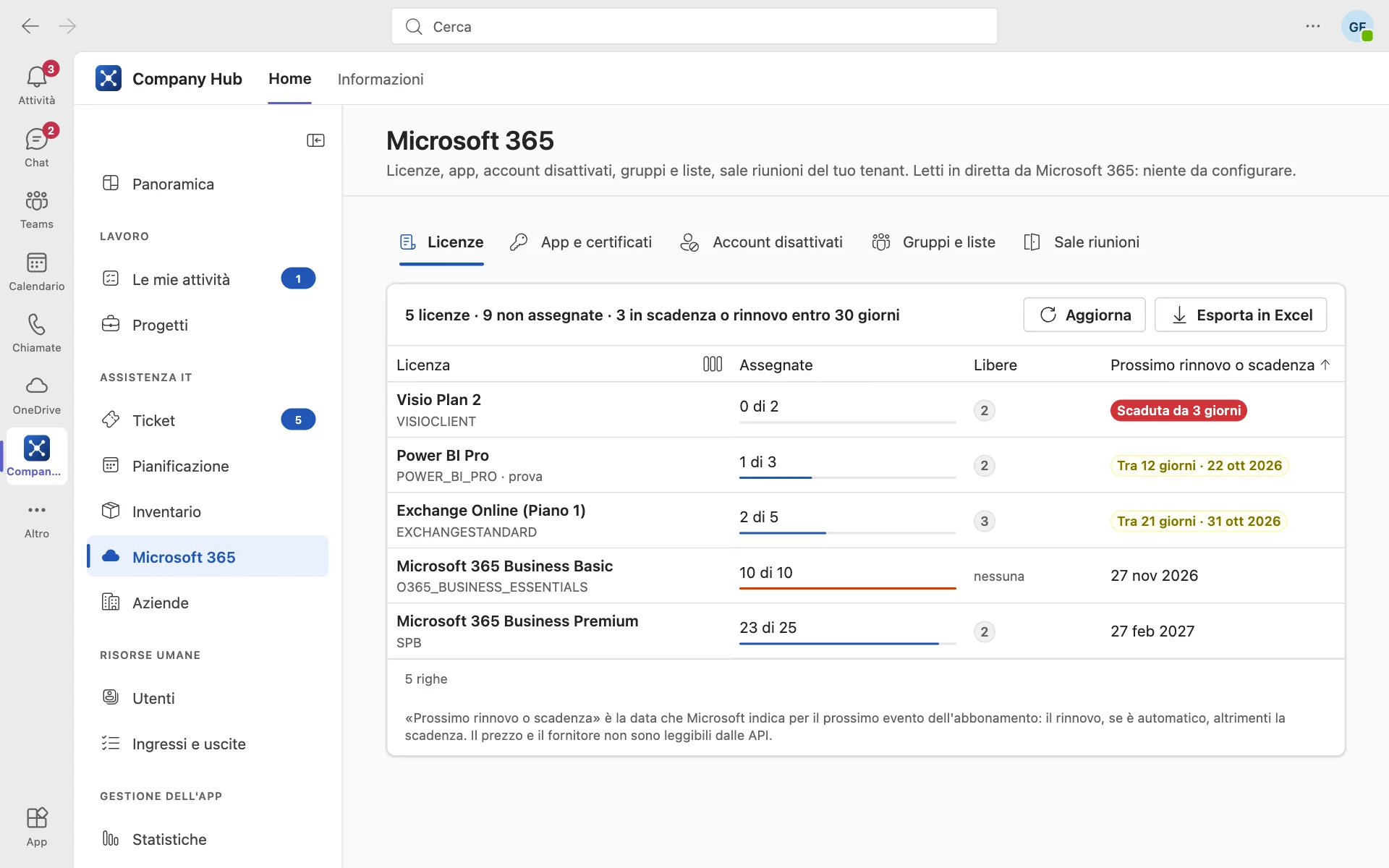
Task: Open Inventario in the sidebar
Action: point(208,511)
